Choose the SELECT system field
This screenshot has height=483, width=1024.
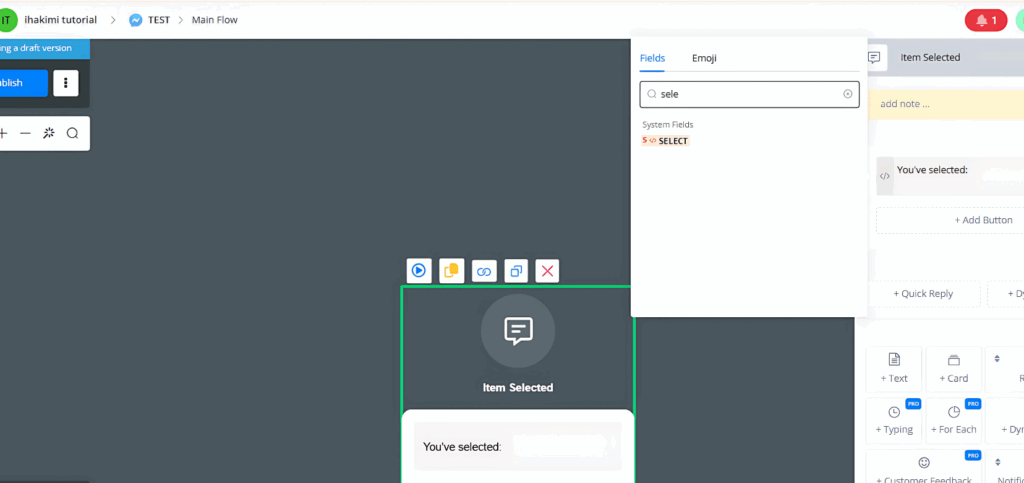point(666,141)
